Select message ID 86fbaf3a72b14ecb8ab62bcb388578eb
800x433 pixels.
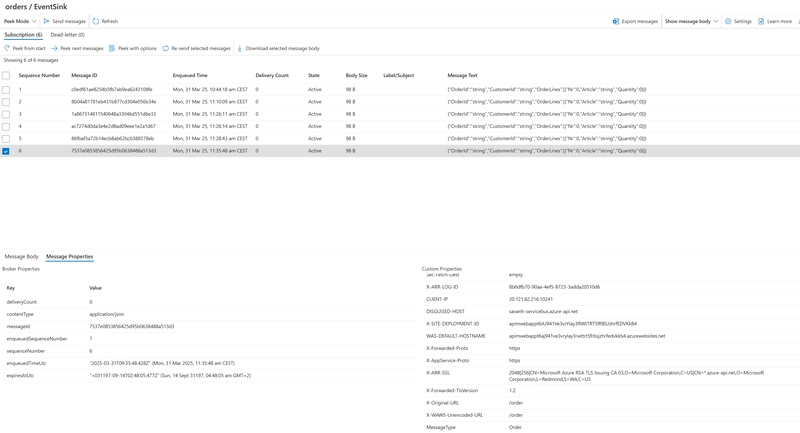[112, 139]
